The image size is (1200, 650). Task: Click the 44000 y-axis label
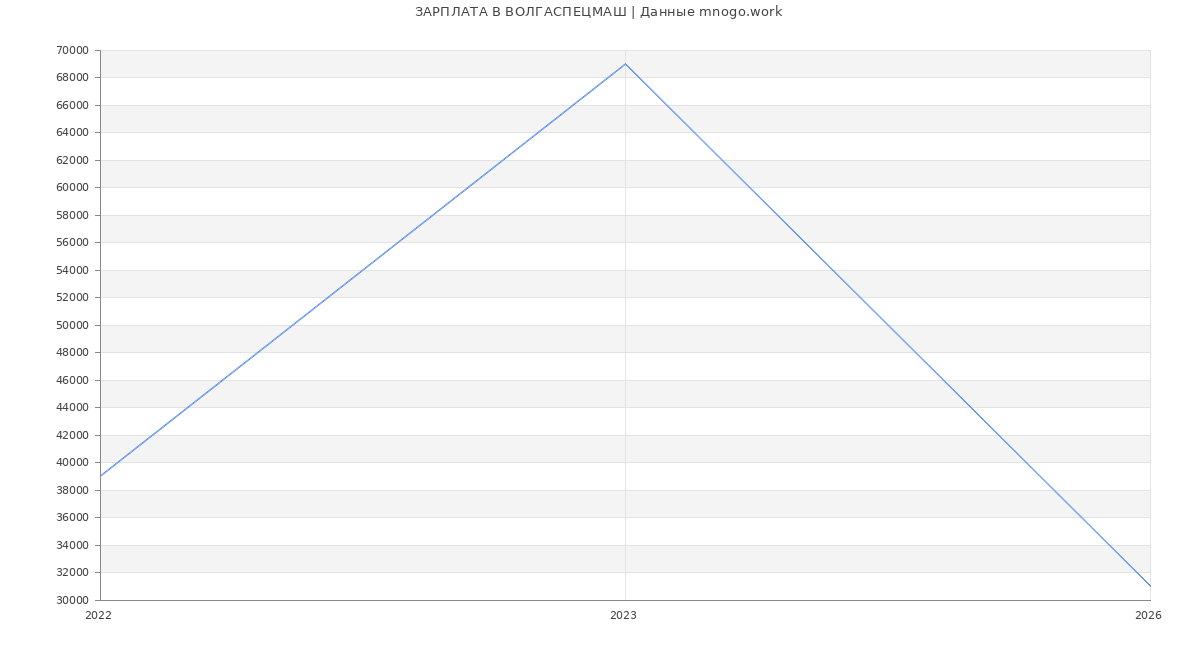(72, 408)
